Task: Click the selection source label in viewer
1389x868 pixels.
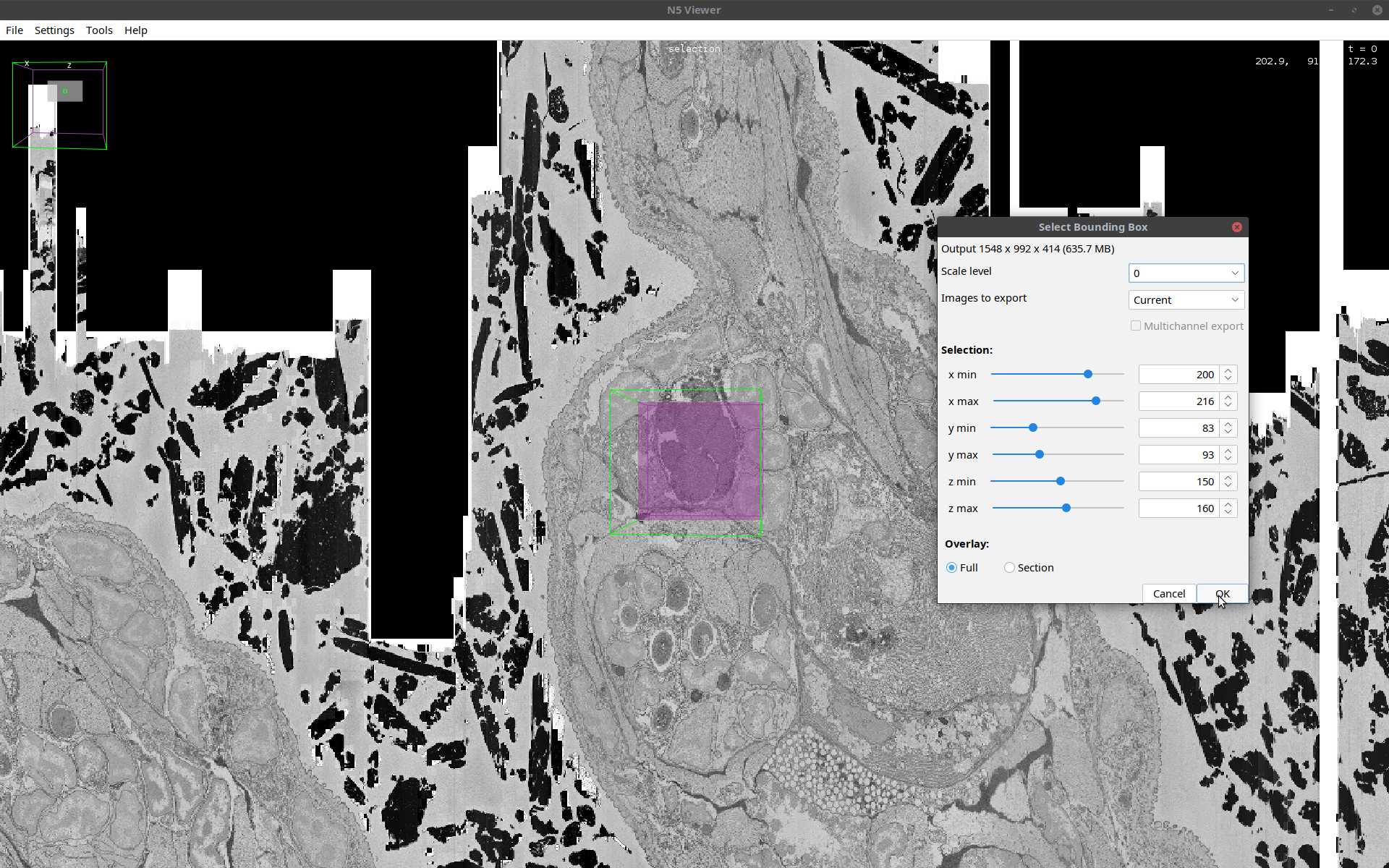Action: [x=694, y=49]
